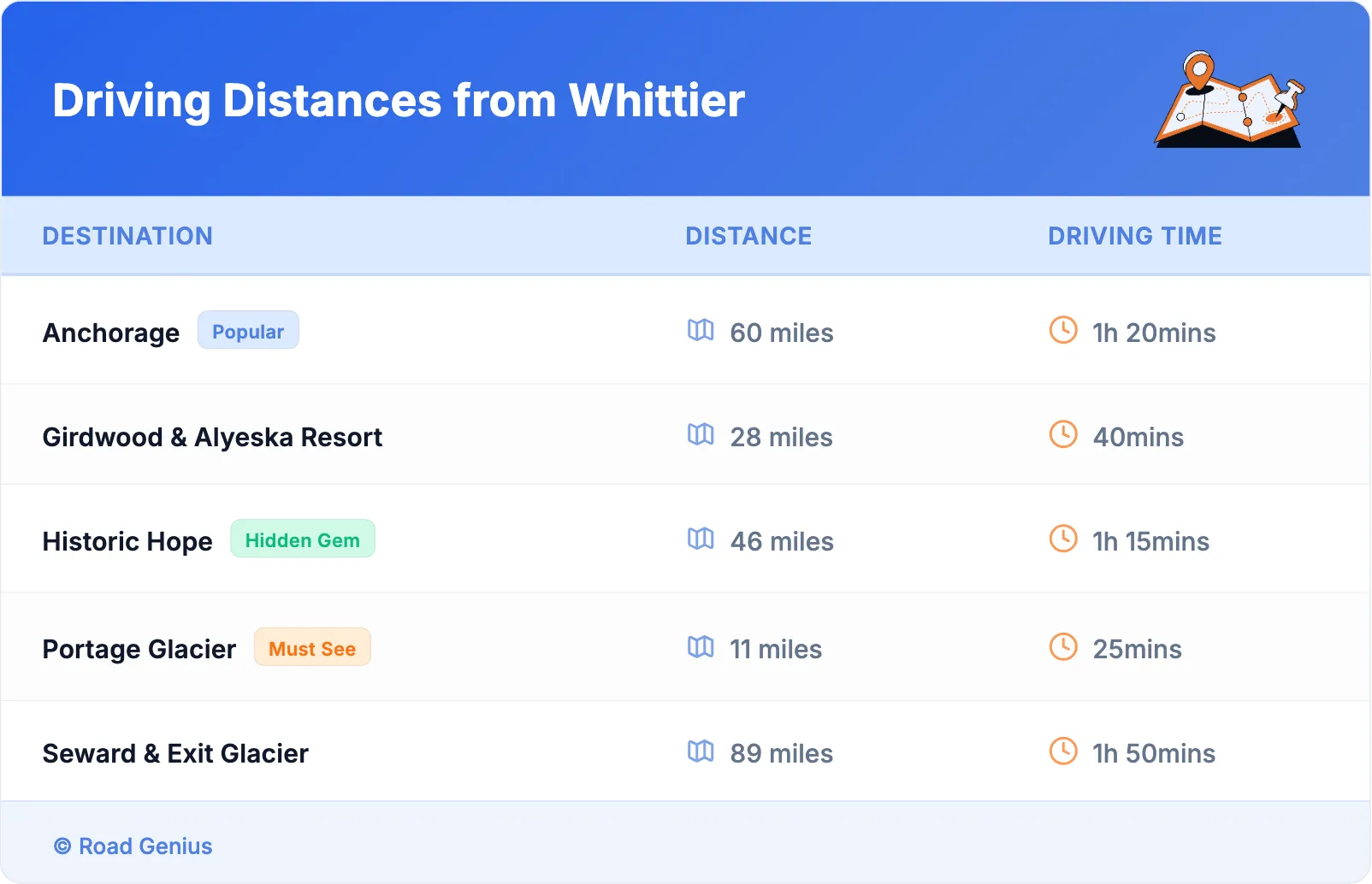Open the Road Genius copyright link

click(x=133, y=846)
